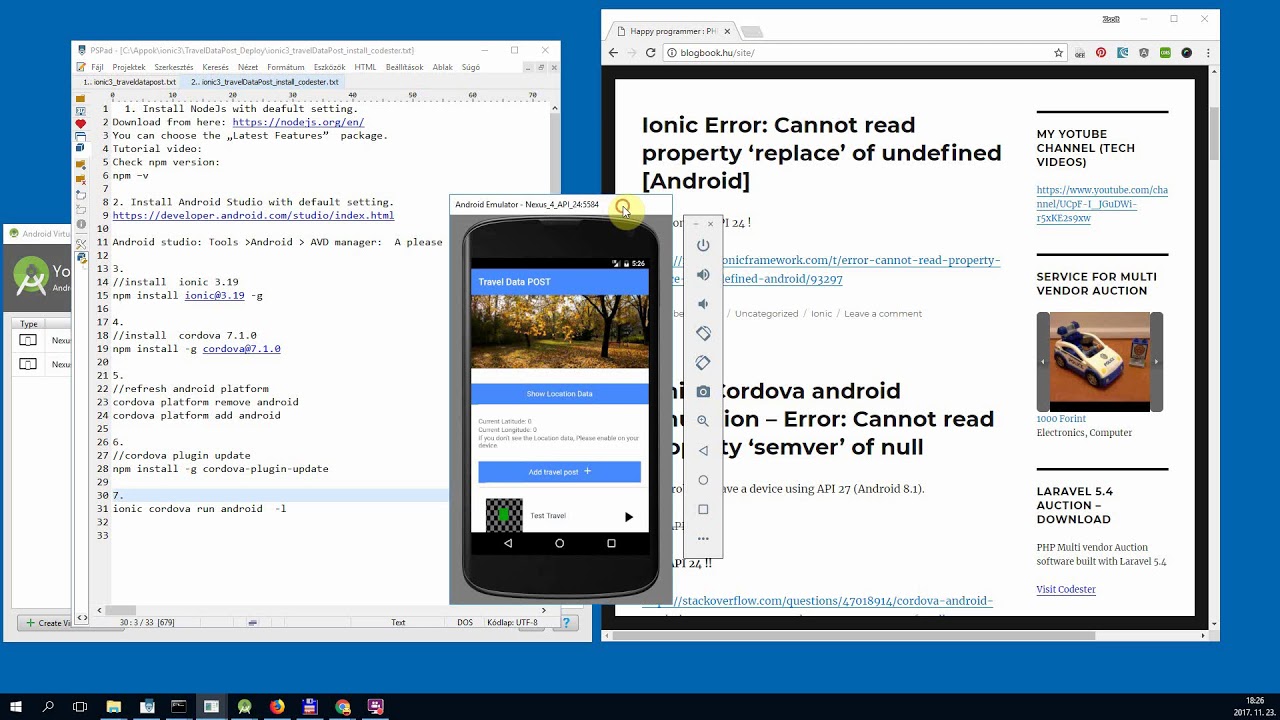Screen dimensions: 1280x720
Task: Click auction item toy car image
Action: click(x=1099, y=362)
